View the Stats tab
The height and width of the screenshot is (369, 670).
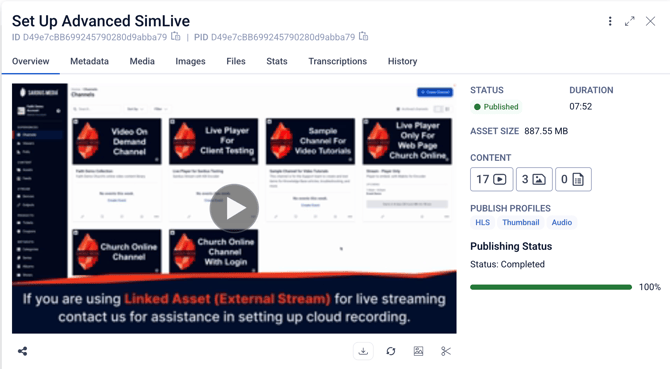(277, 62)
